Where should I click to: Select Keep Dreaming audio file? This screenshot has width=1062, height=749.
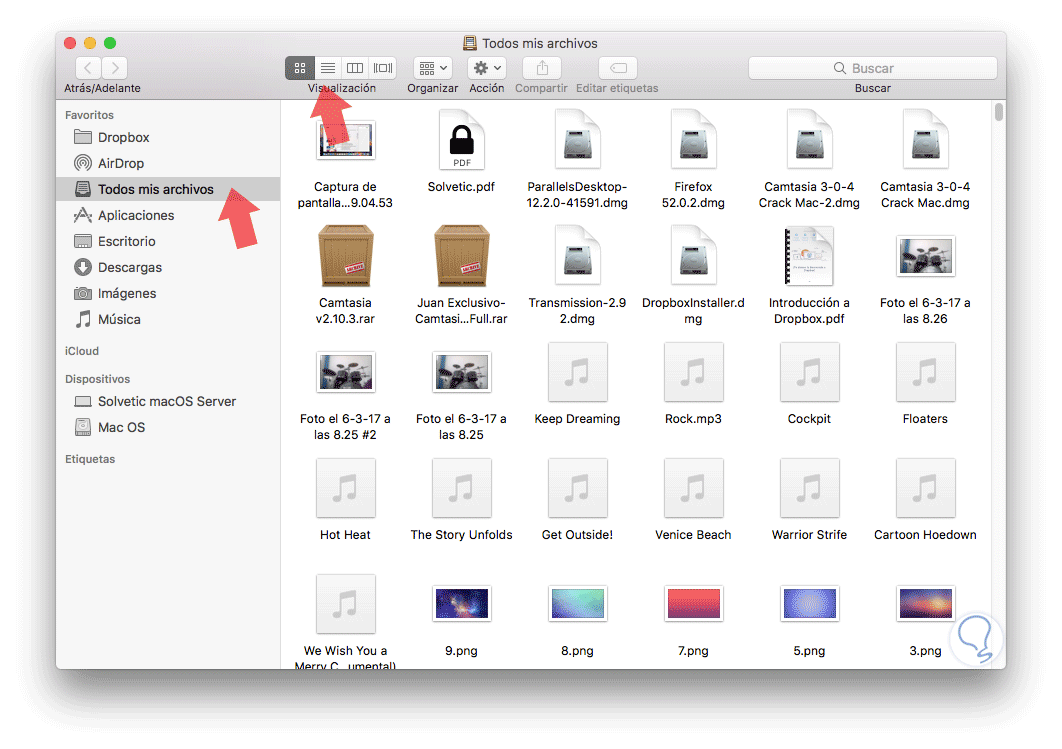pyautogui.click(x=577, y=372)
